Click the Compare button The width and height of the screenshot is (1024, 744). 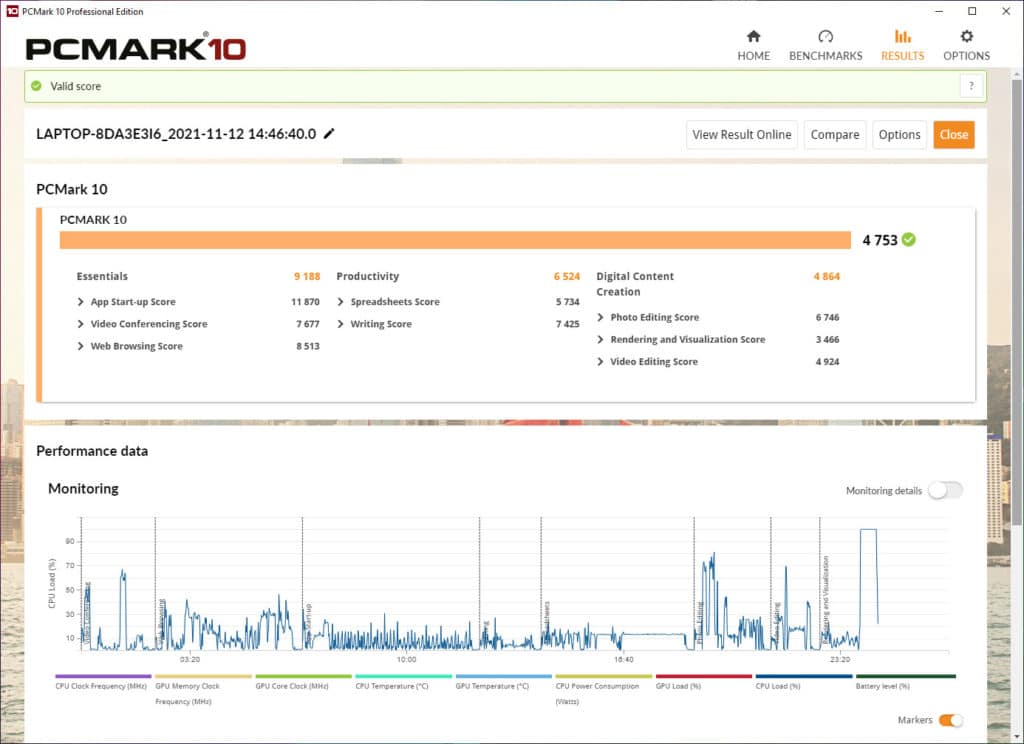click(x=835, y=135)
